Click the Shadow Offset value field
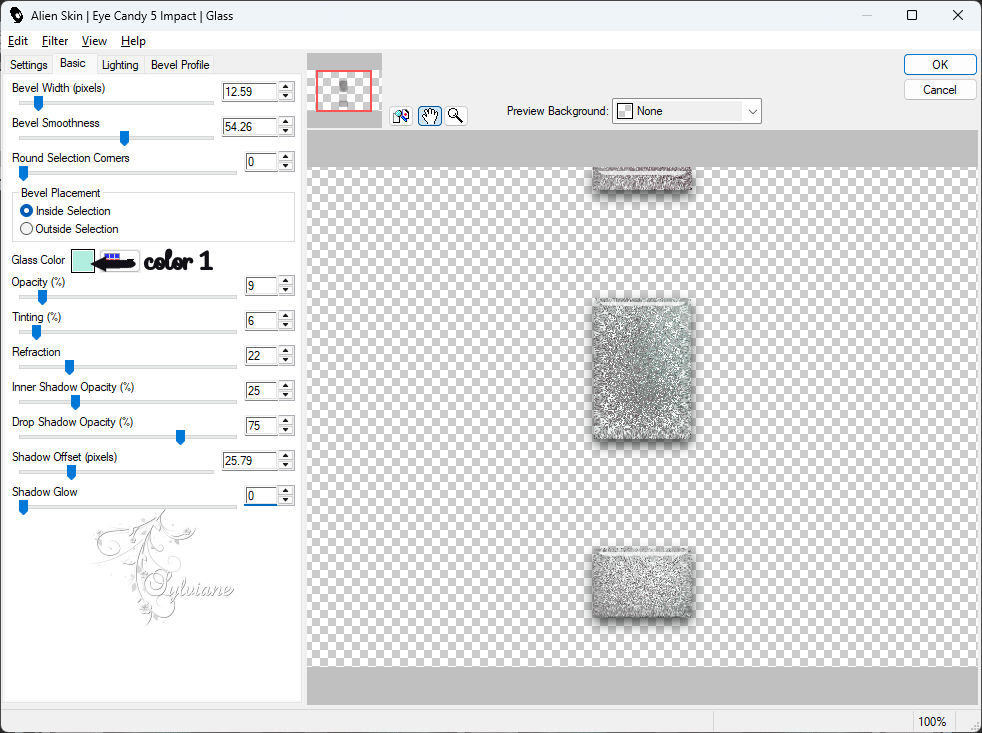This screenshot has height=733, width=982. click(250, 462)
